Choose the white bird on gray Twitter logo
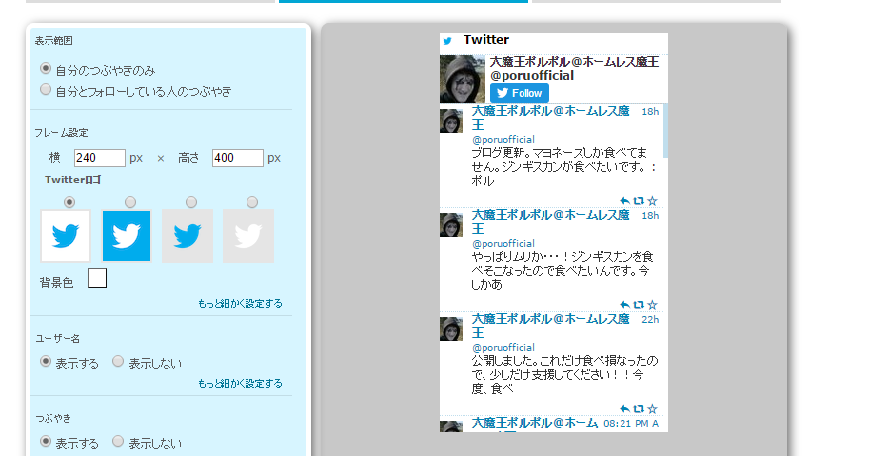The width and height of the screenshot is (871, 456). [x=248, y=236]
